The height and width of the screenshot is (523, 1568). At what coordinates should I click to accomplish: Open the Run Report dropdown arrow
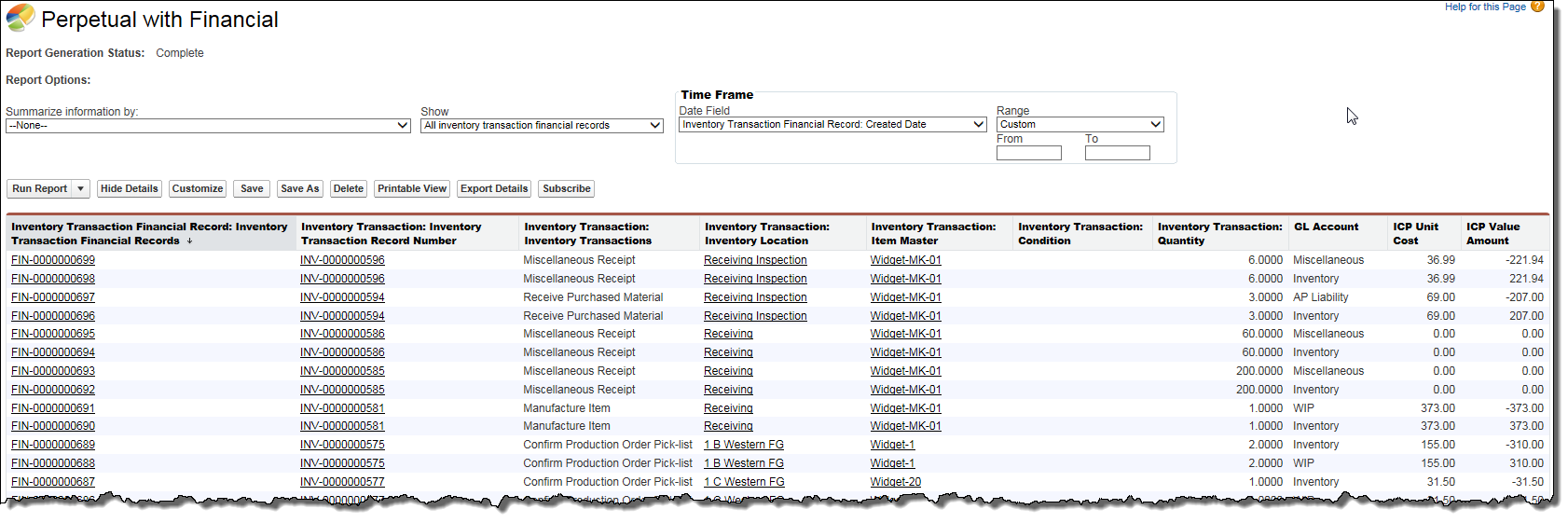(80, 189)
